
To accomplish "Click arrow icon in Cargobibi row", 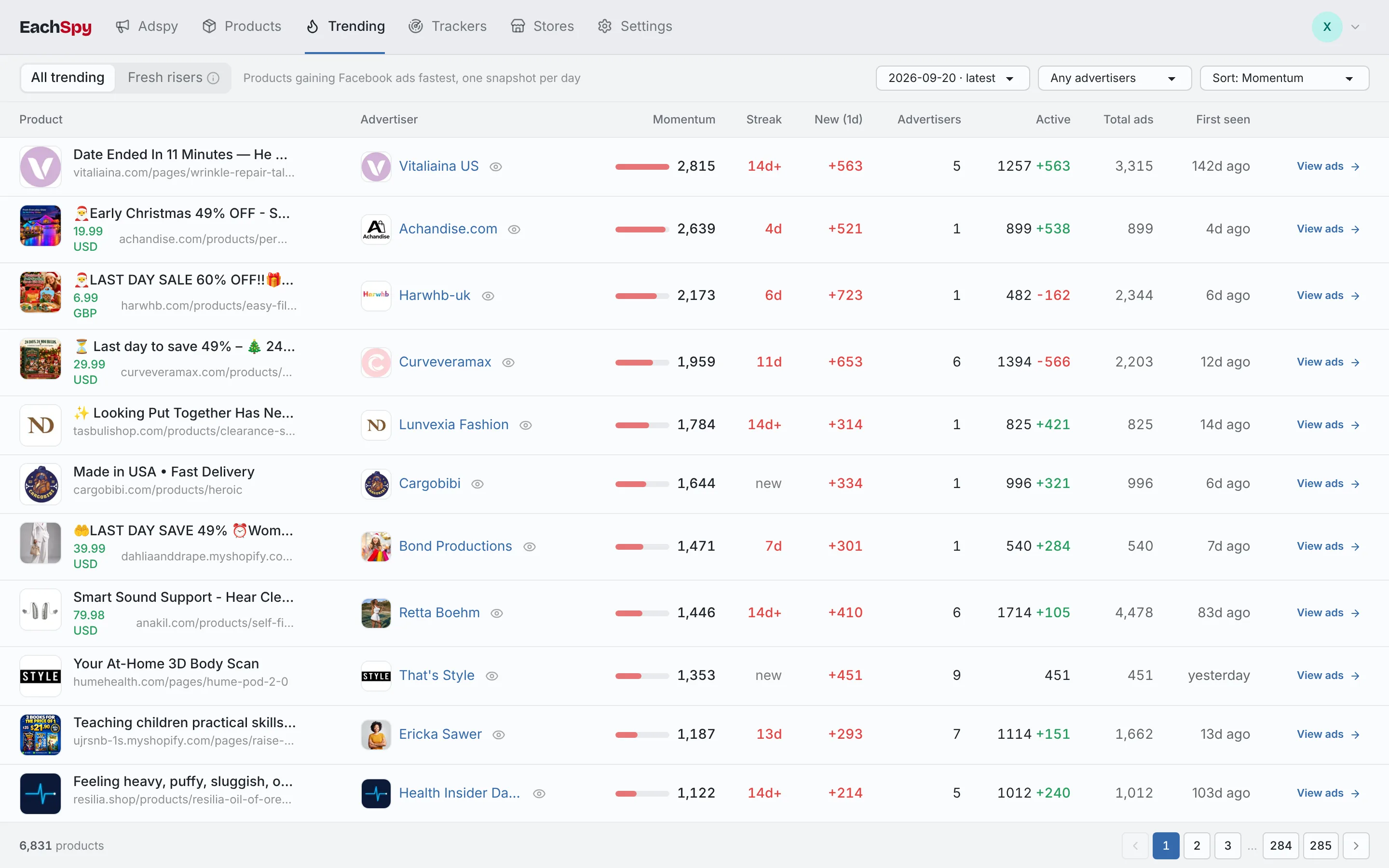I will [x=1355, y=484].
